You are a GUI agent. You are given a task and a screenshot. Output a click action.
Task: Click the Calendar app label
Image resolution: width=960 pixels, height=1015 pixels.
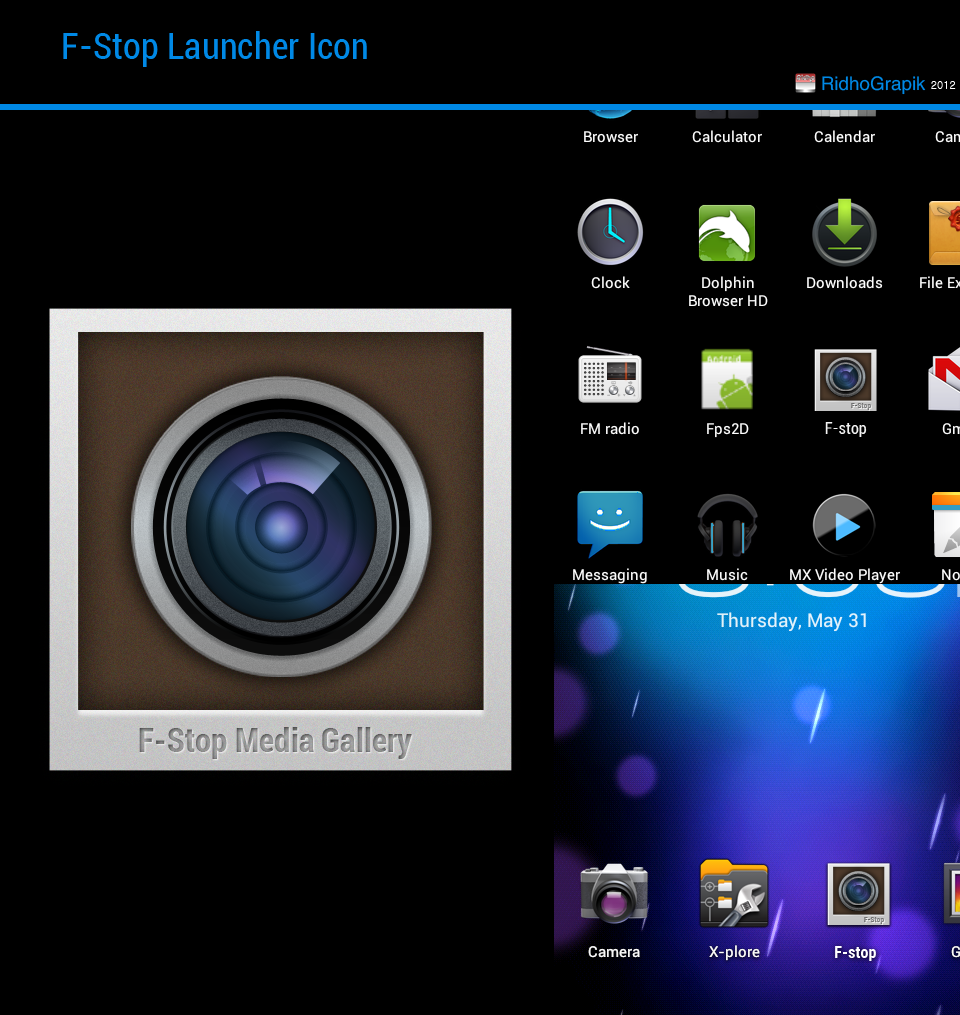click(844, 137)
